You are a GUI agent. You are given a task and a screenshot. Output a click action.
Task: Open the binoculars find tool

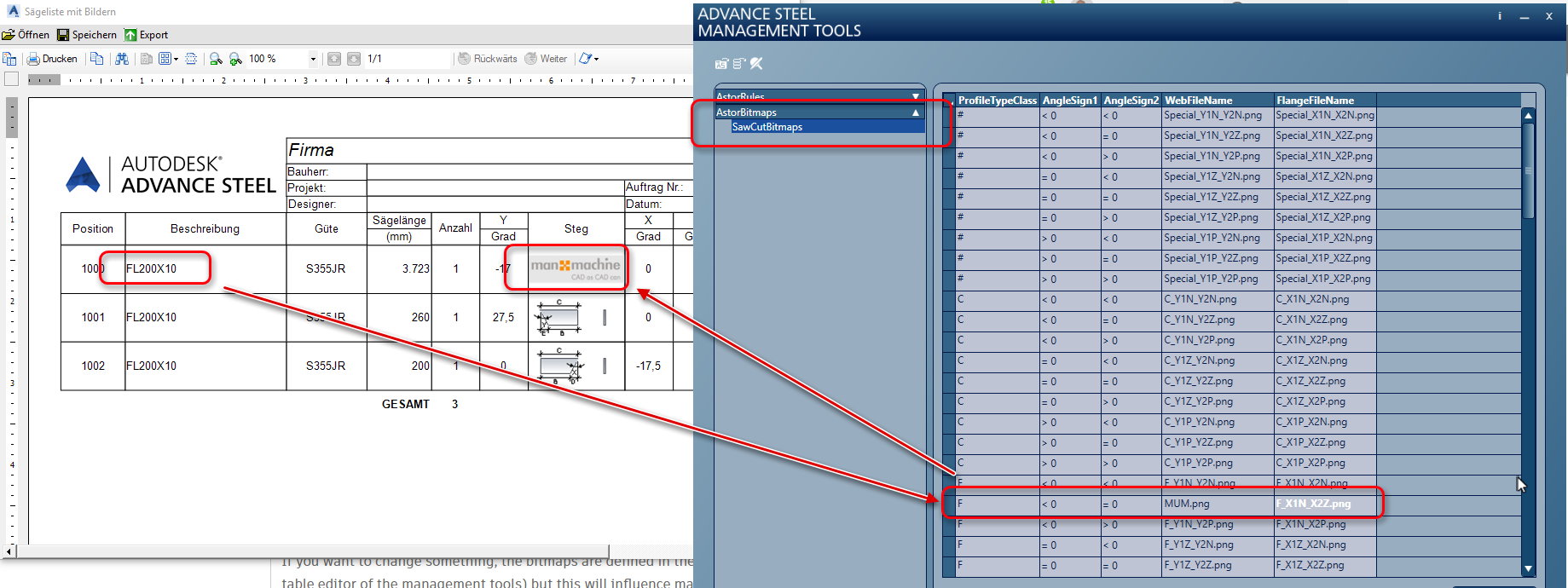(x=122, y=59)
